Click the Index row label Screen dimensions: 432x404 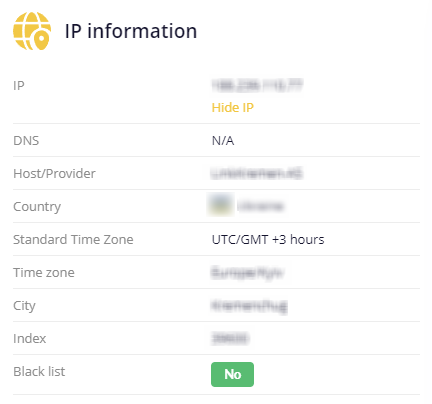[30, 339]
